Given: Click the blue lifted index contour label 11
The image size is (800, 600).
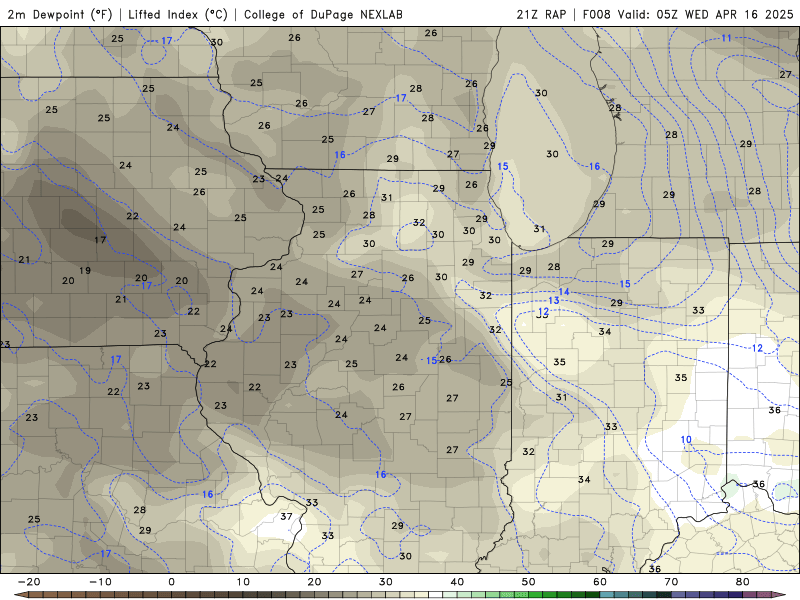Looking at the screenshot, I should click(727, 38).
